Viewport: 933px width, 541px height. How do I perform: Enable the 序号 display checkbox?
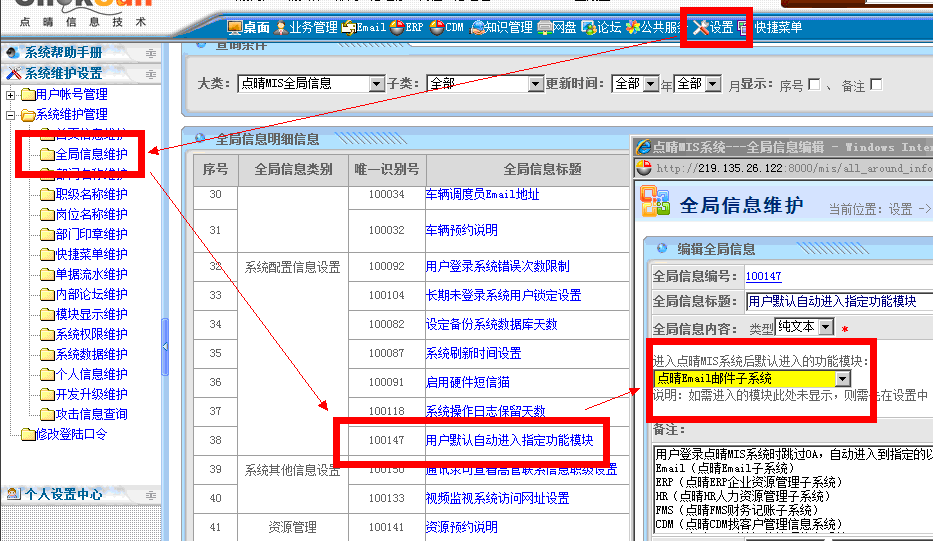click(x=813, y=85)
